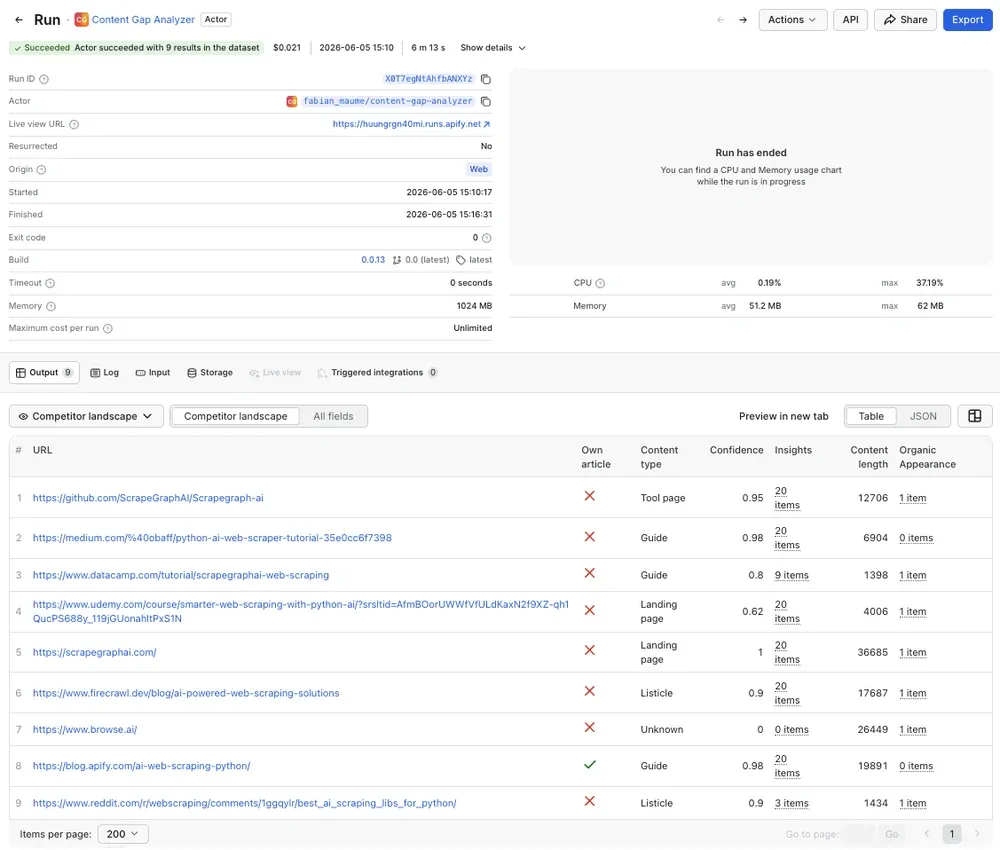
Task: Open the Content Gap Analyzer actor link
Action: pyautogui.click(x=143, y=20)
